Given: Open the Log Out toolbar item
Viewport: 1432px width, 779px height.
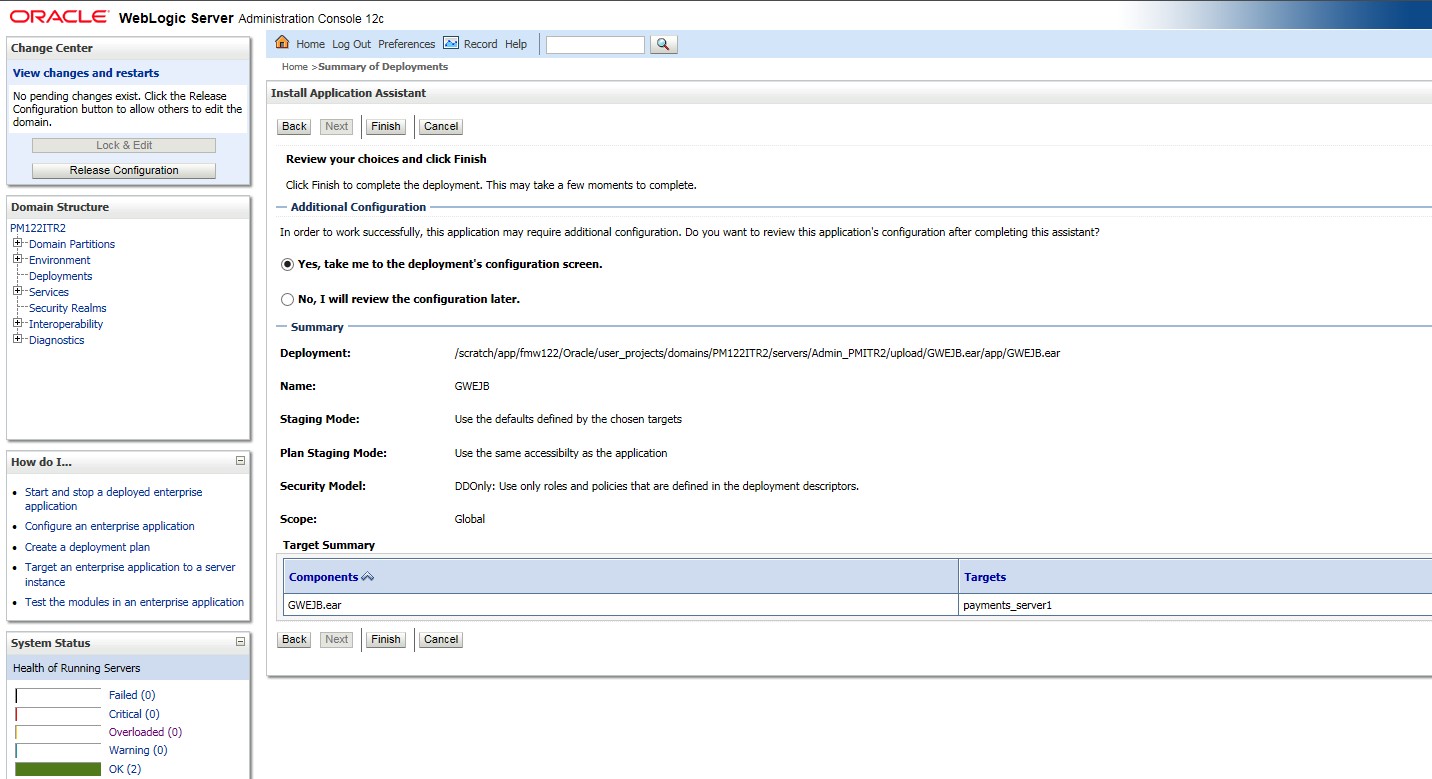Looking at the screenshot, I should 351,44.
